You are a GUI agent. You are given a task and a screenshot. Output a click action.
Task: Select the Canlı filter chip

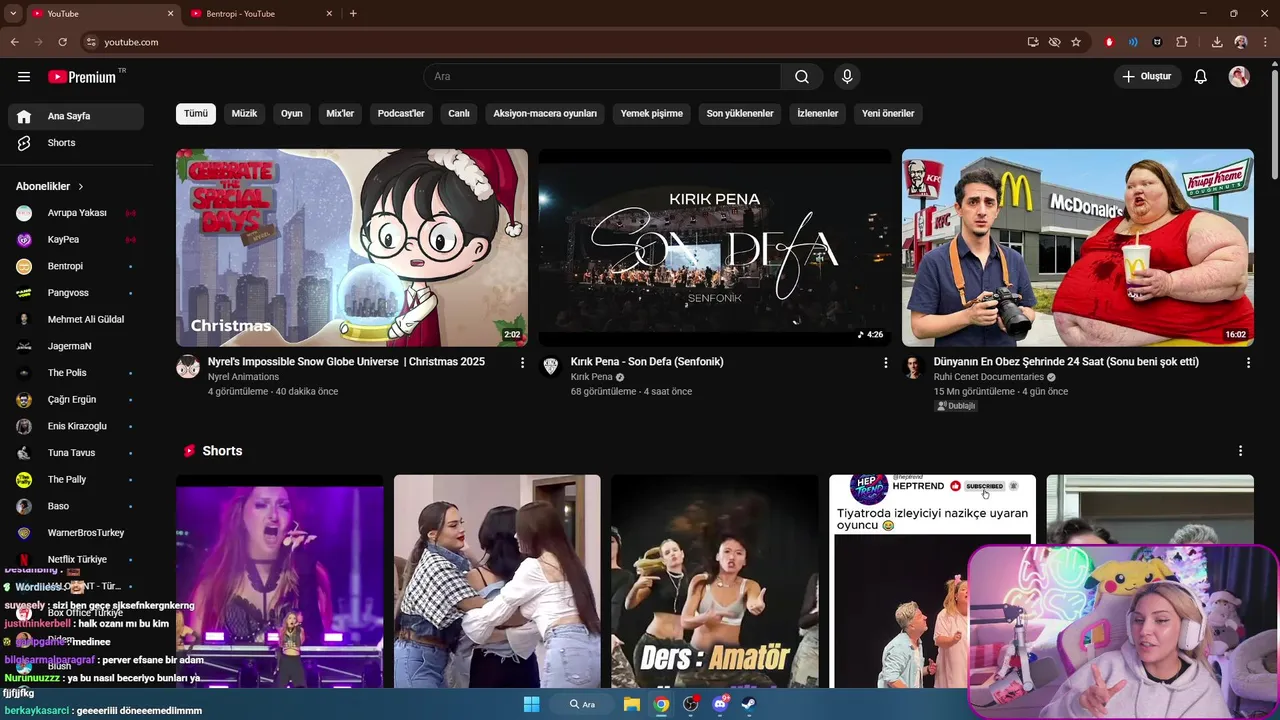459,113
